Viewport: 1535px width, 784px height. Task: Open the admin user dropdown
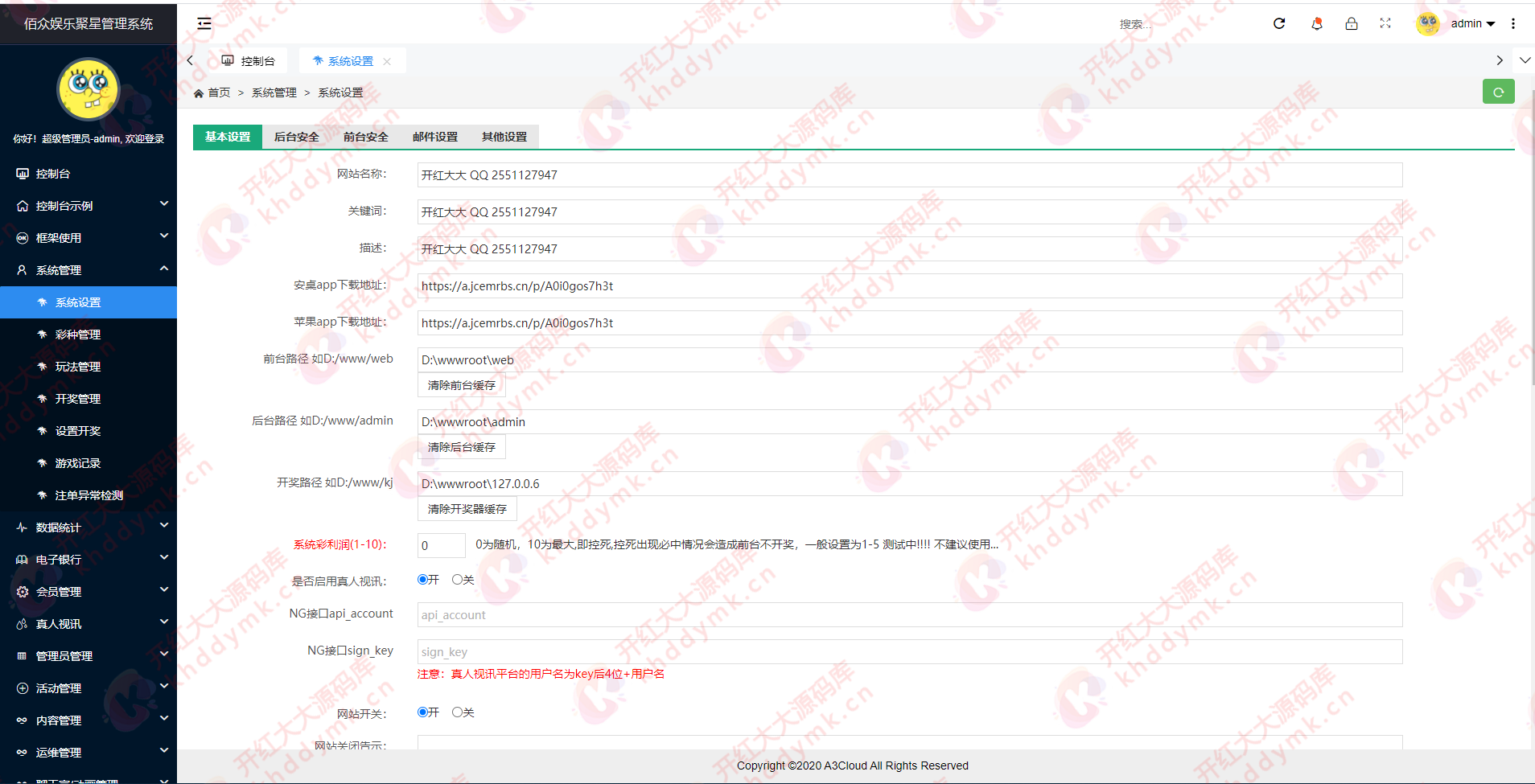(x=1471, y=23)
